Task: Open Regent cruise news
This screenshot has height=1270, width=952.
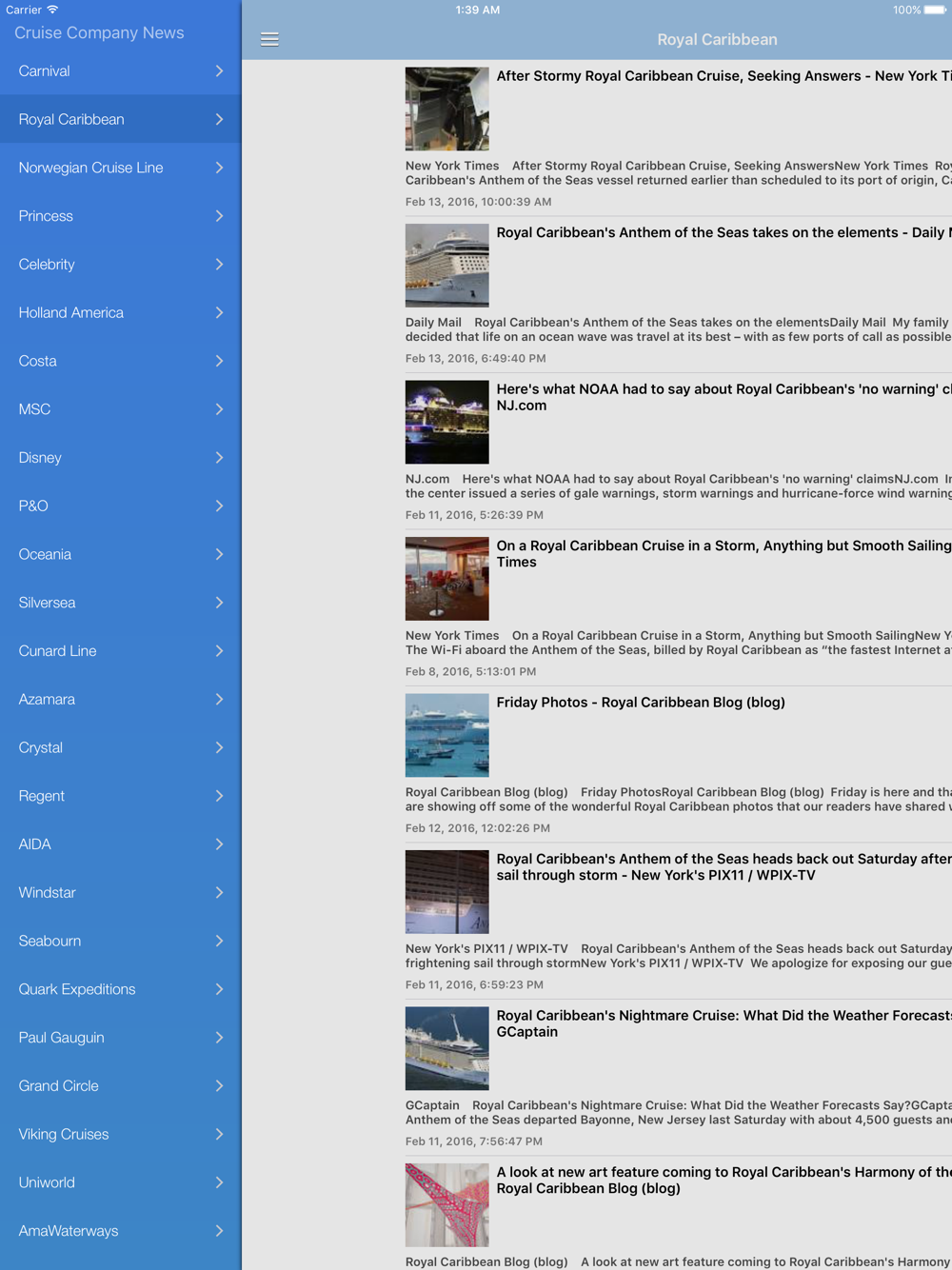Action: click(121, 796)
